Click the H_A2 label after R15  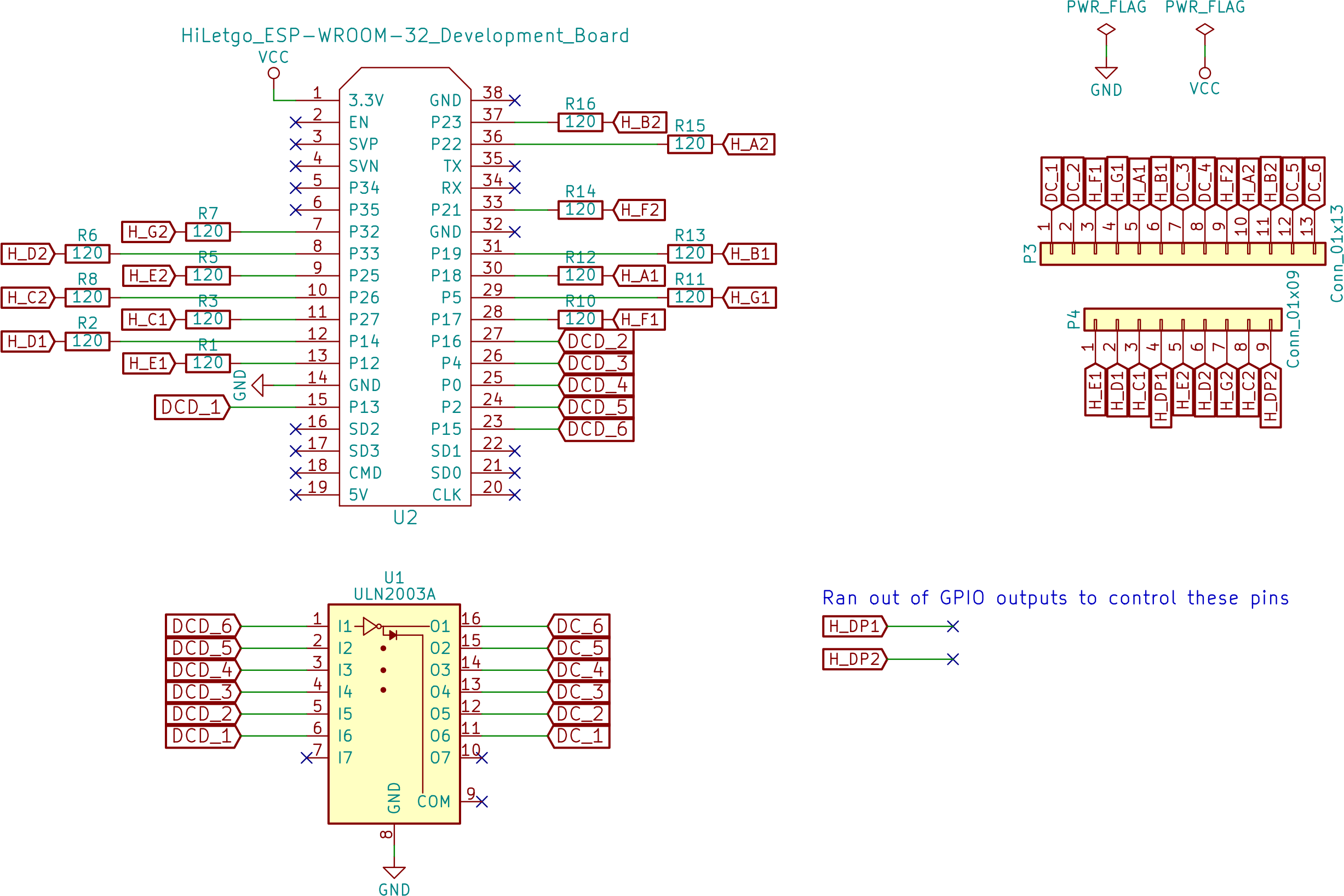[x=749, y=144]
